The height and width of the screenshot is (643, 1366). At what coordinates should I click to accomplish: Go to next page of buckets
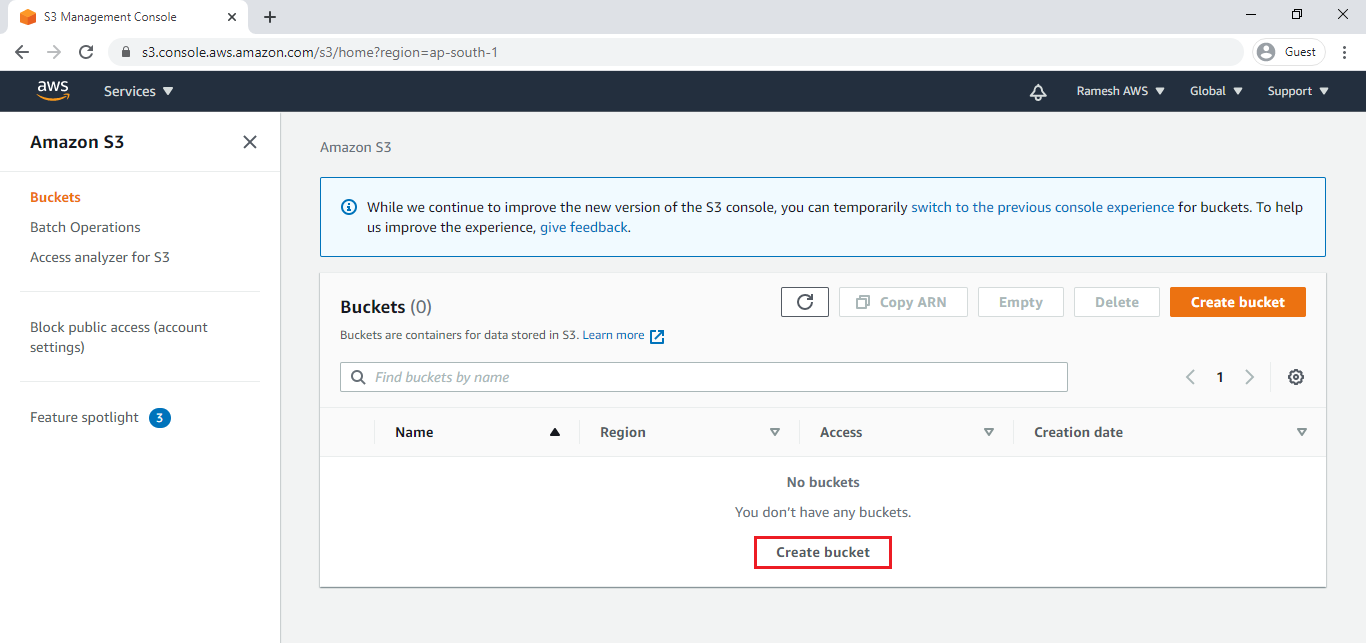coord(1249,377)
